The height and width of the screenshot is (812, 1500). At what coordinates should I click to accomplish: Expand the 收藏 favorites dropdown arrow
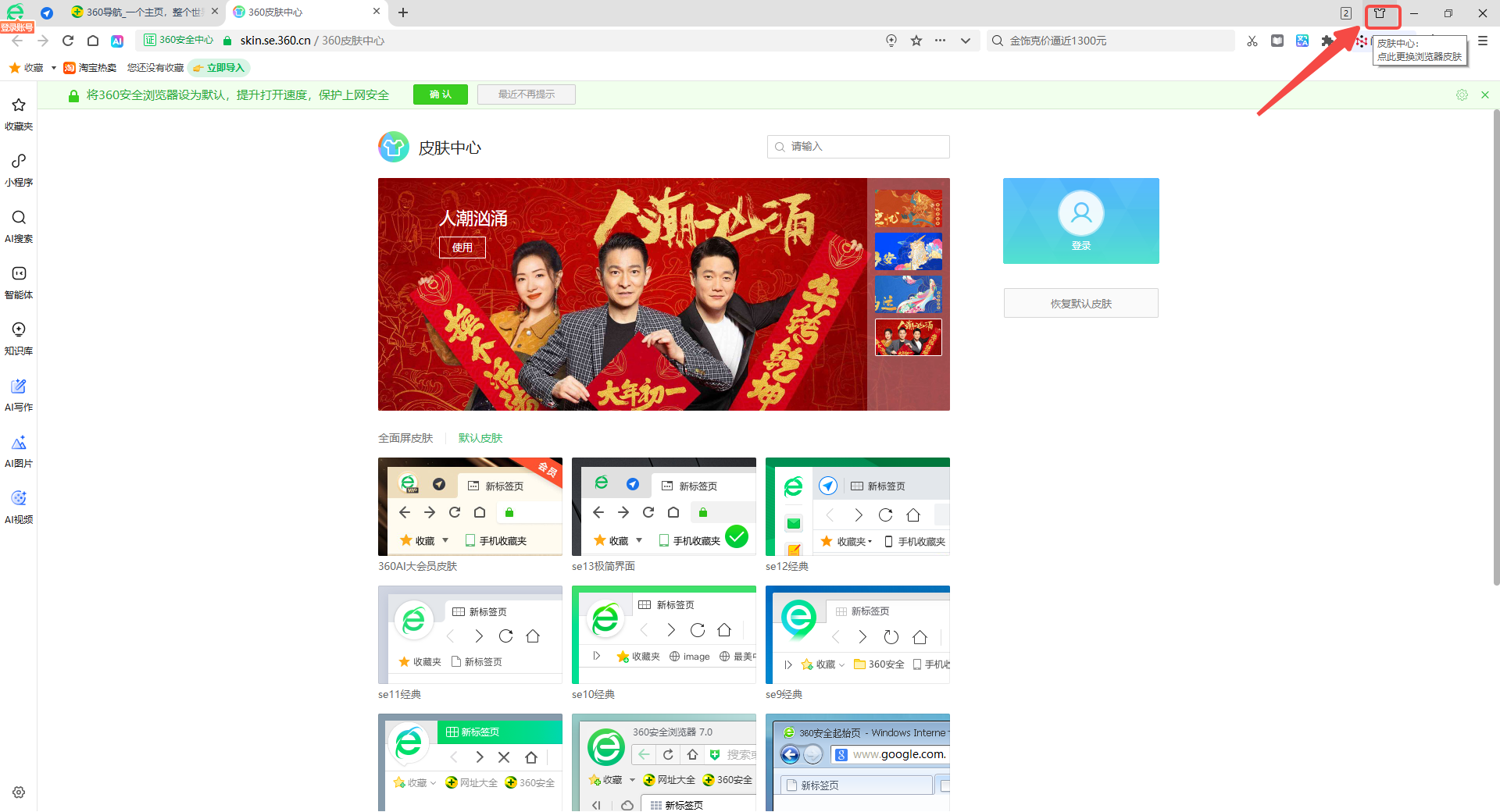(53, 67)
